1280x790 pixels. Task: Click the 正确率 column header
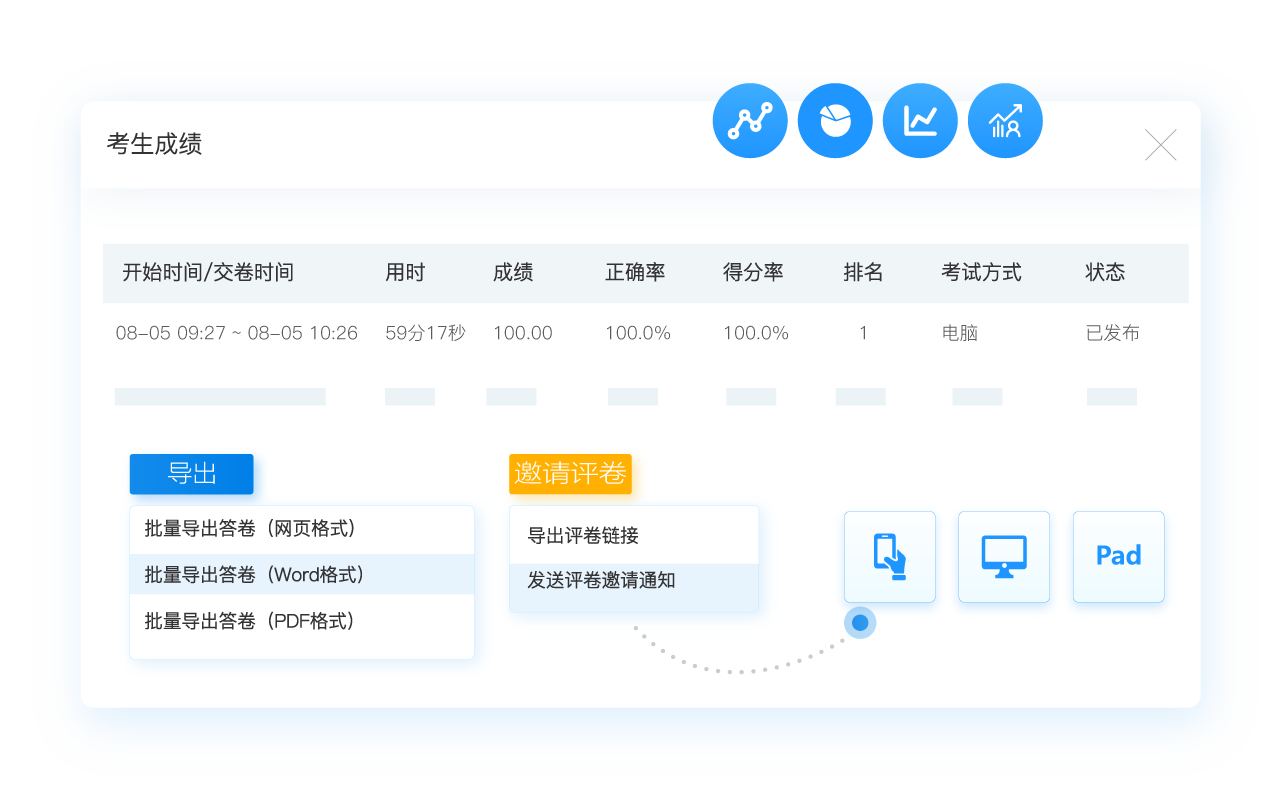[x=635, y=273]
